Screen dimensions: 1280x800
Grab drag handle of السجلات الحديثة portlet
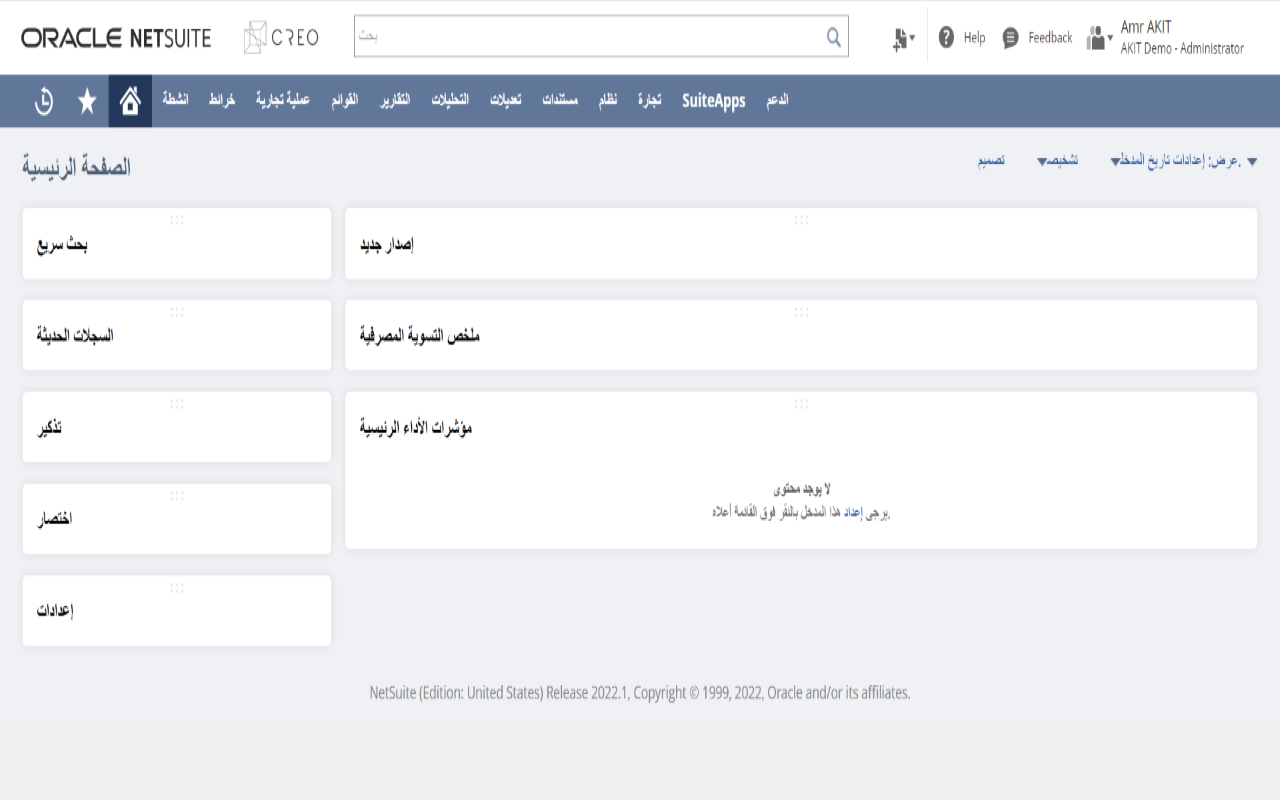pos(177,311)
